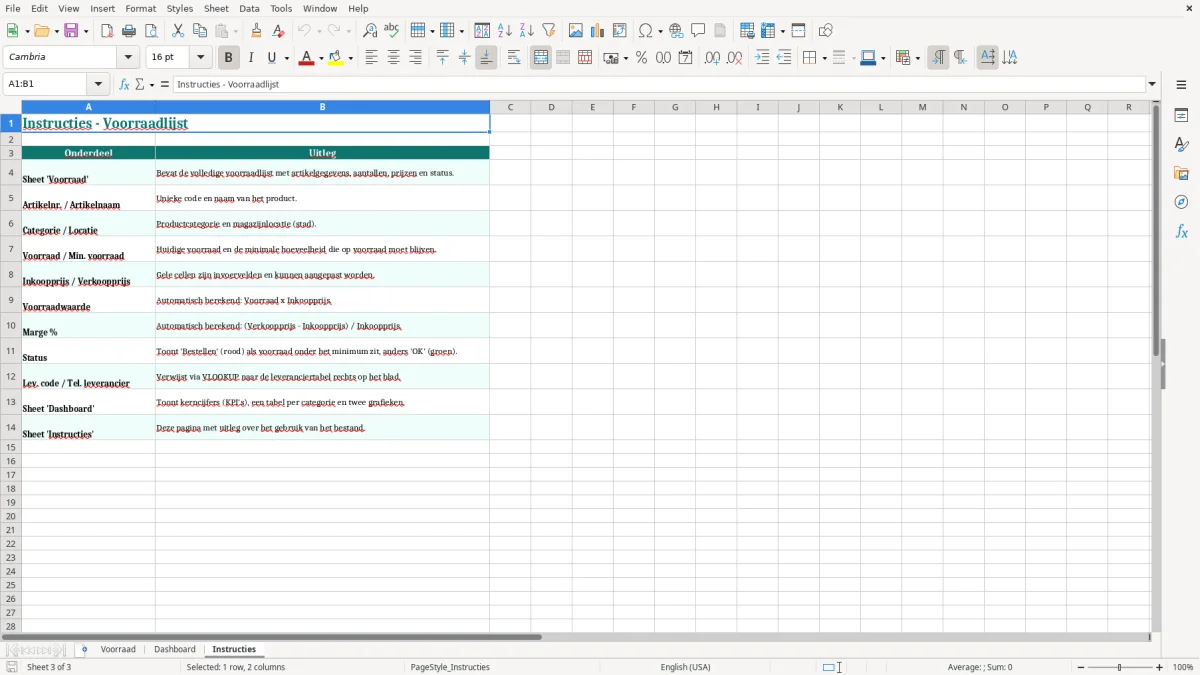This screenshot has height=675, width=1200.
Task: Click Insert Comment icon
Action: pos(698,31)
